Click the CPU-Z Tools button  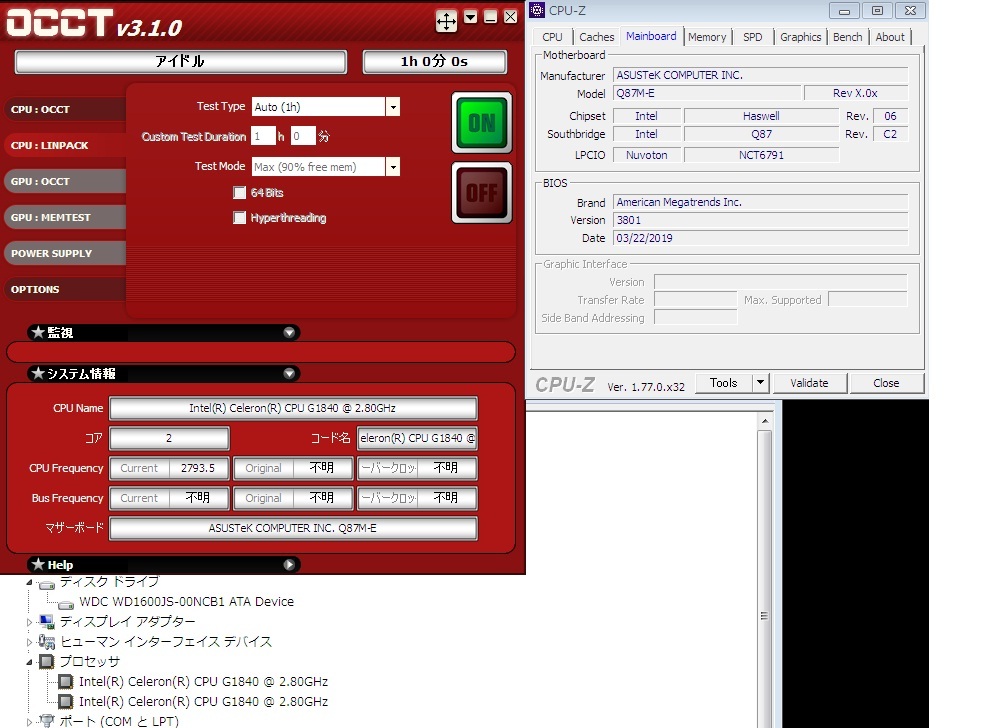[723, 383]
